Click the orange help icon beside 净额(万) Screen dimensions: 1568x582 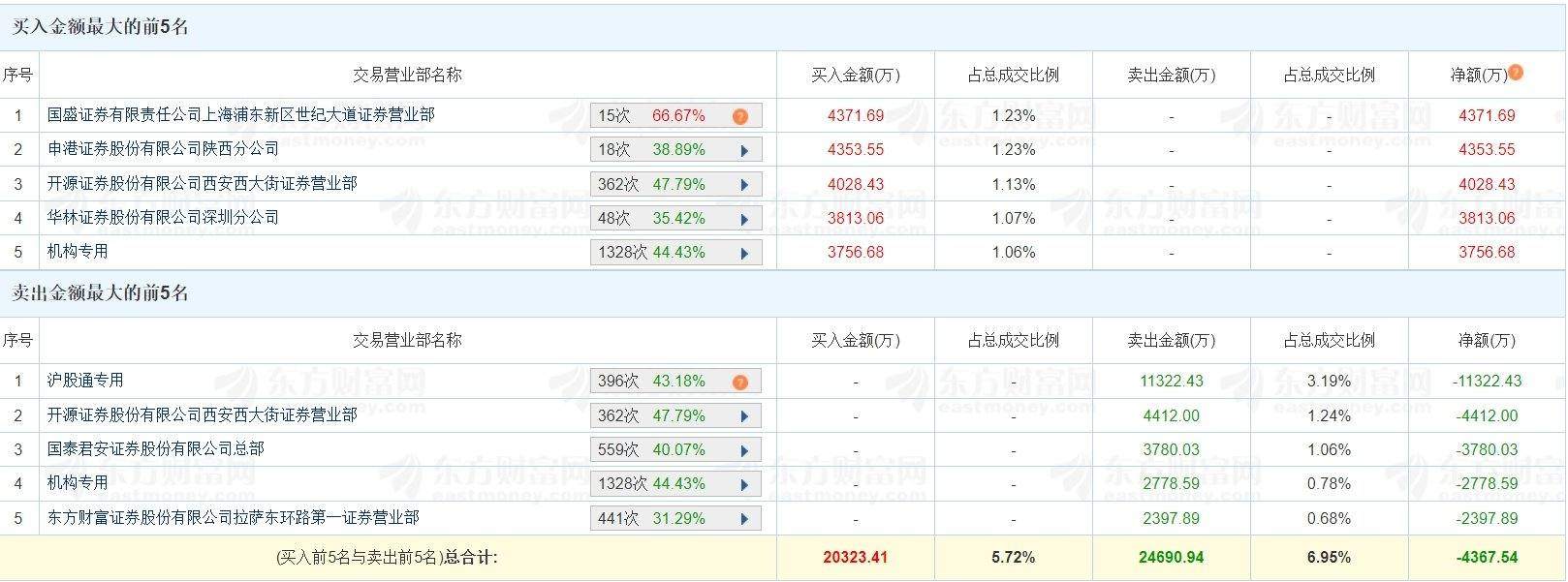point(1516,73)
